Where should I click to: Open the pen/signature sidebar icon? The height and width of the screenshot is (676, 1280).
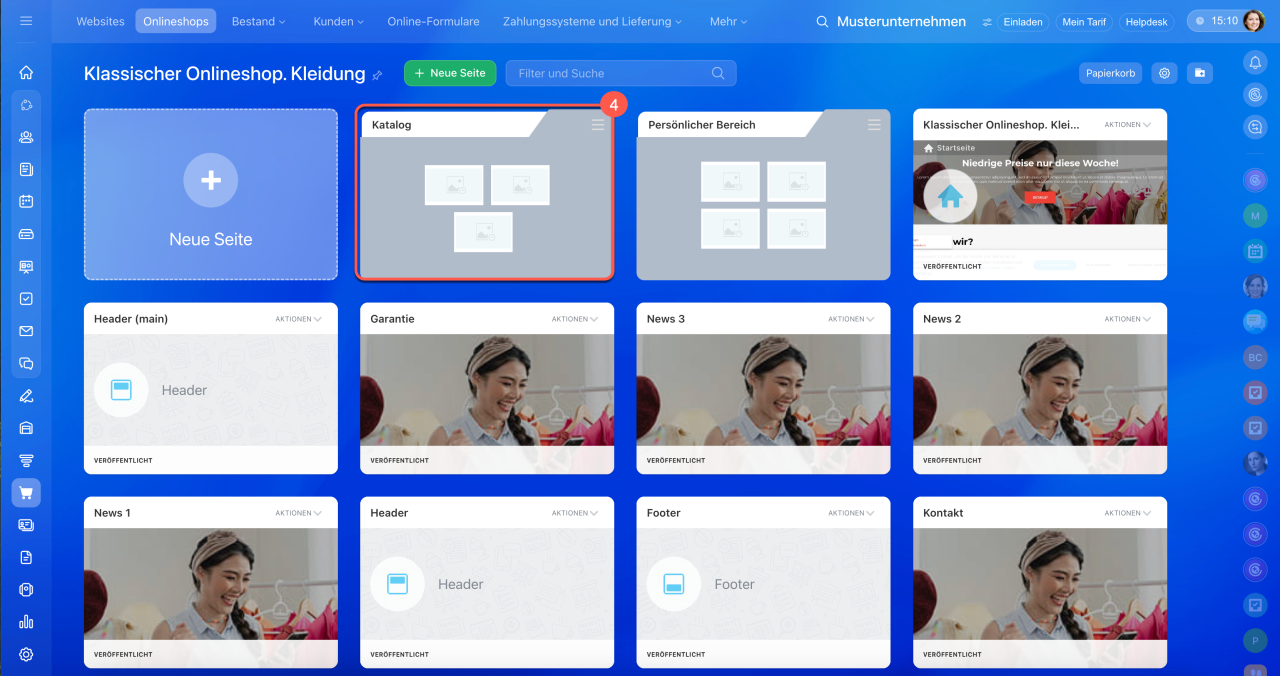coord(26,395)
